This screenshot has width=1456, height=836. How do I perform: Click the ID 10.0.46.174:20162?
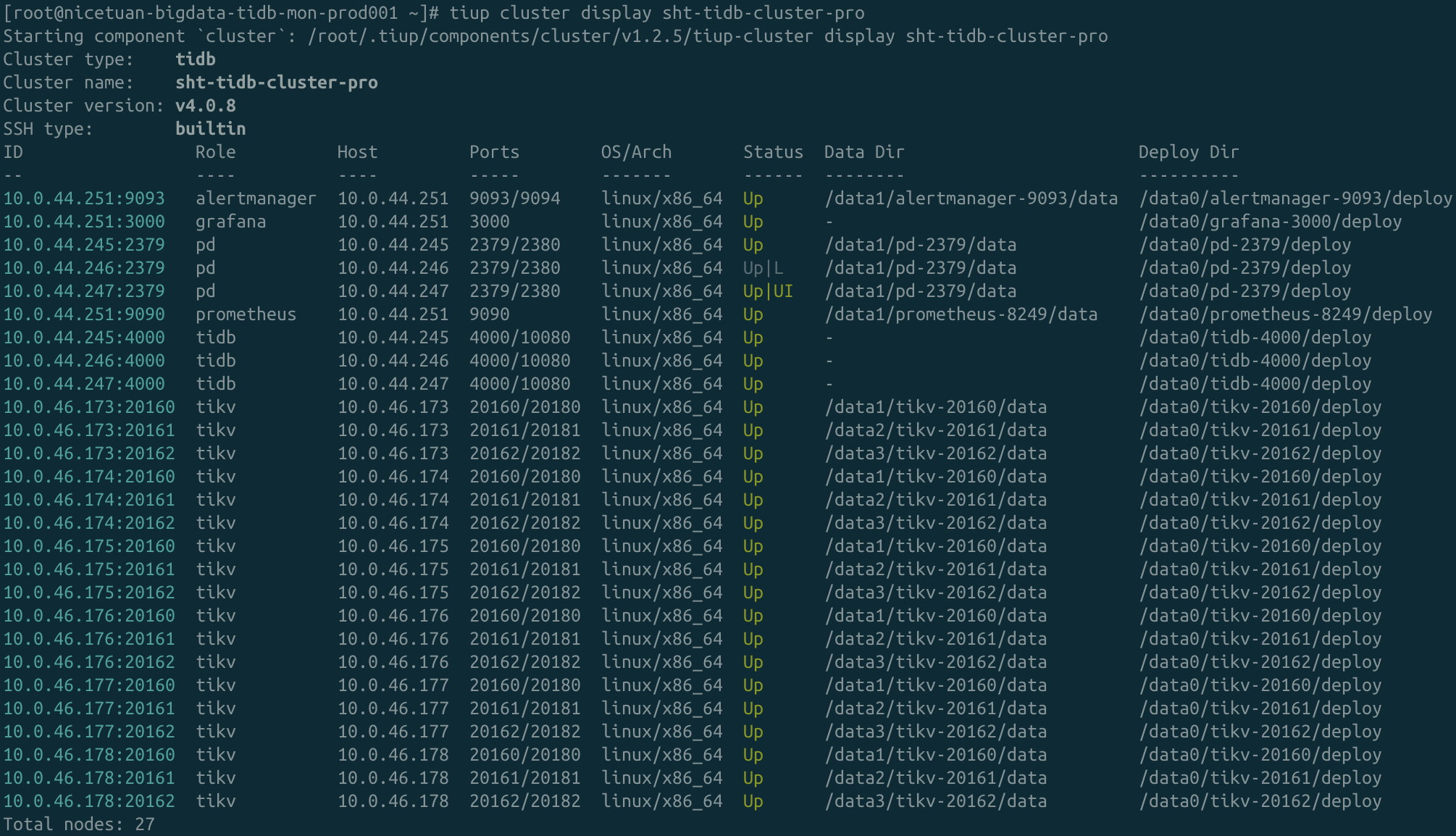(x=89, y=523)
